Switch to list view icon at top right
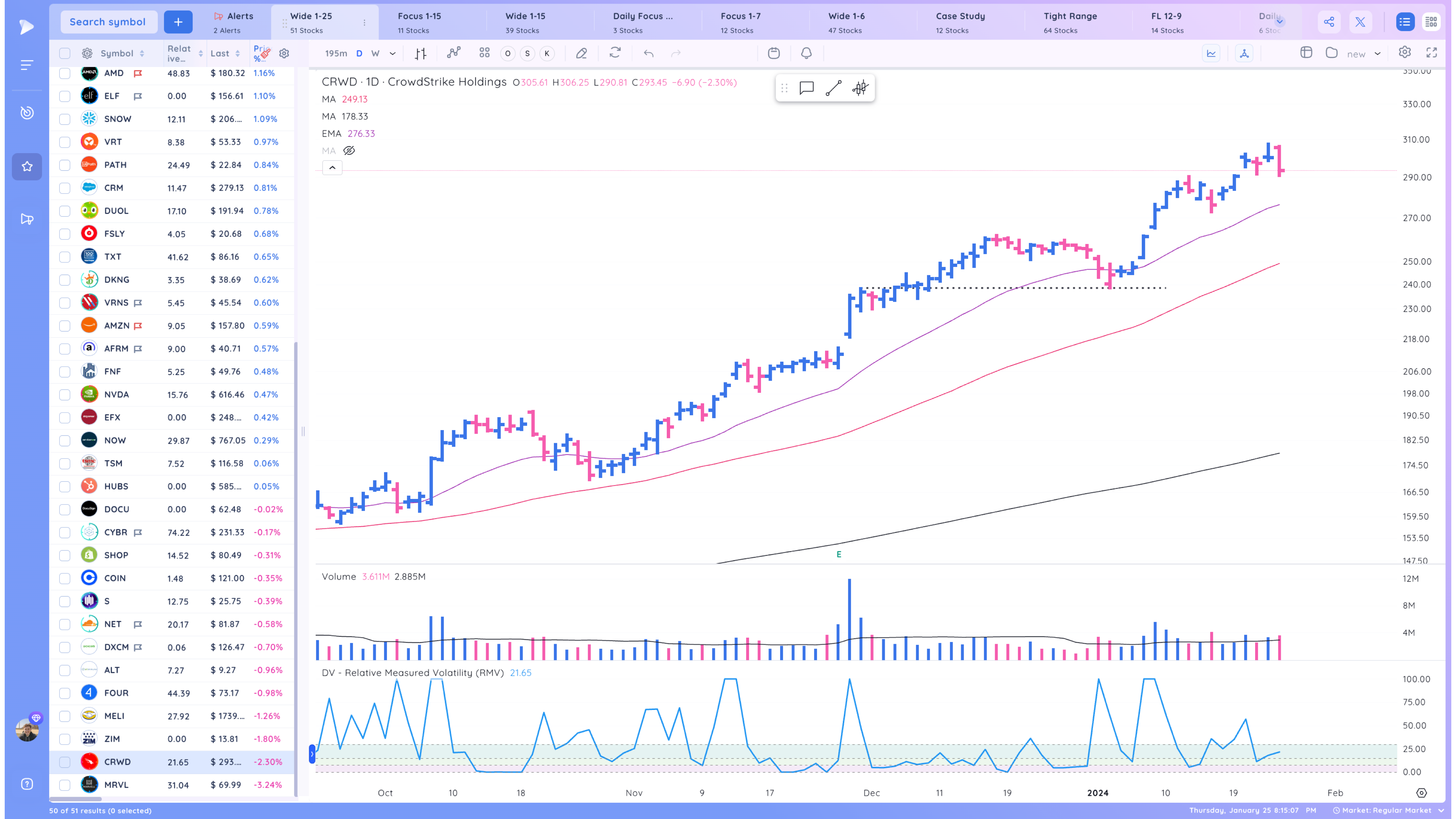This screenshot has width=1456, height=819. pyautogui.click(x=1405, y=22)
